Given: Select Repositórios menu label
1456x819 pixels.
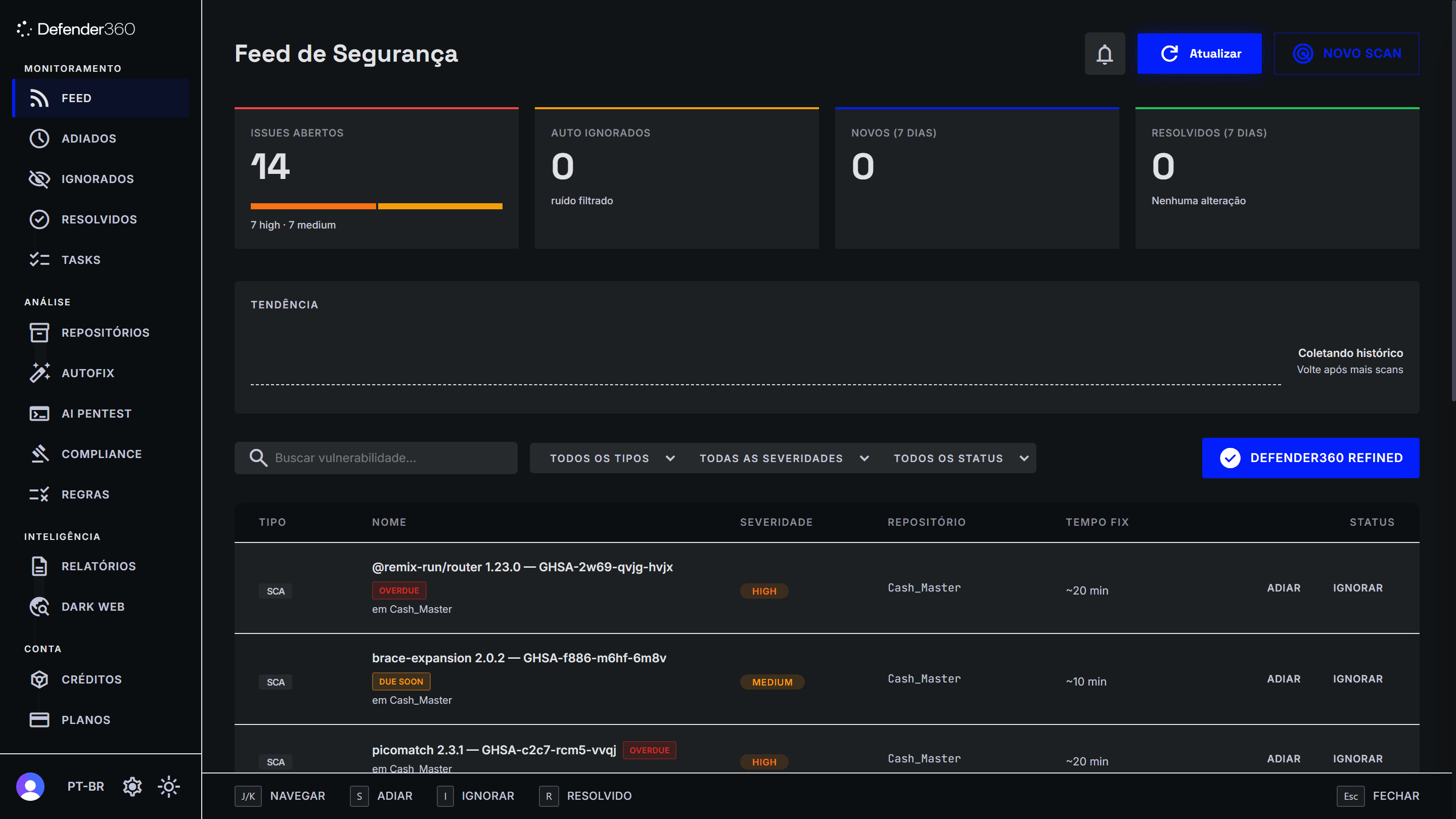Looking at the screenshot, I should click(106, 333).
